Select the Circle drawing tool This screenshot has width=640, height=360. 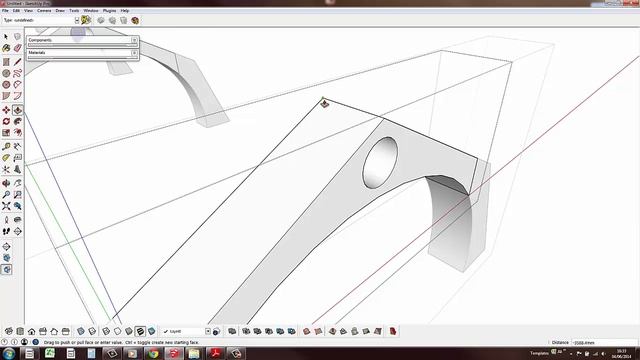6,73
